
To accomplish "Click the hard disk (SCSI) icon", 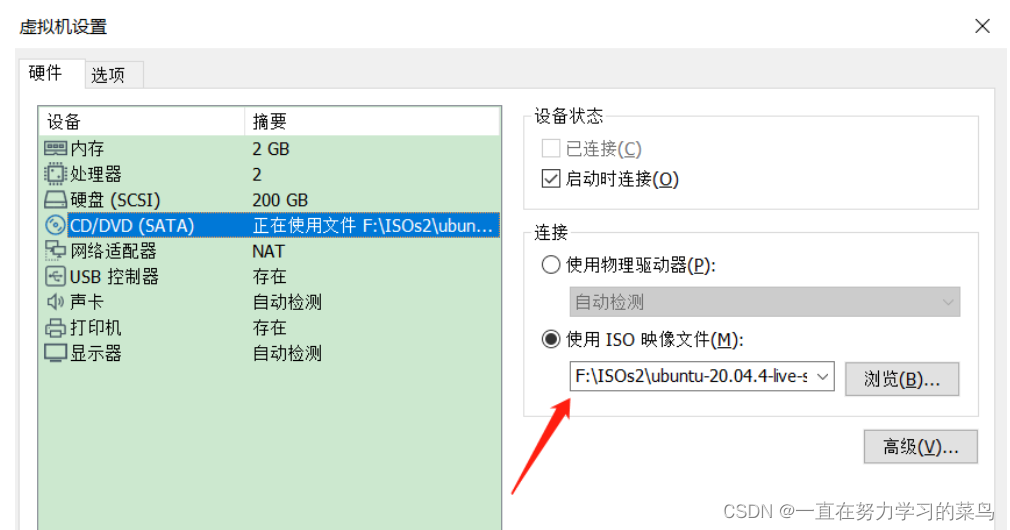I will click(x=55, y=200).
